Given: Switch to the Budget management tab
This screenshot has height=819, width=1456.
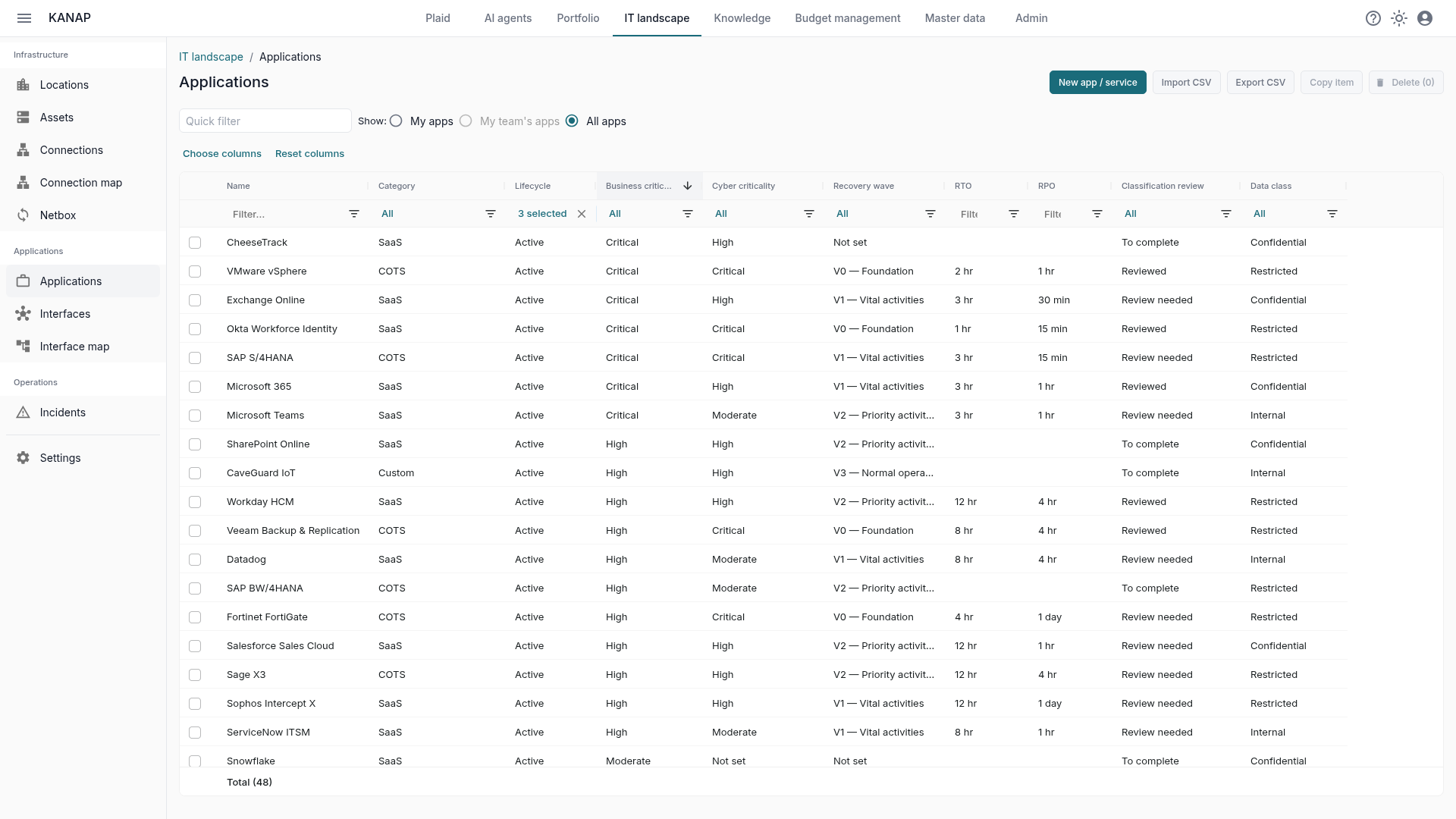Looking at the screenshot, I should (848, 18).
